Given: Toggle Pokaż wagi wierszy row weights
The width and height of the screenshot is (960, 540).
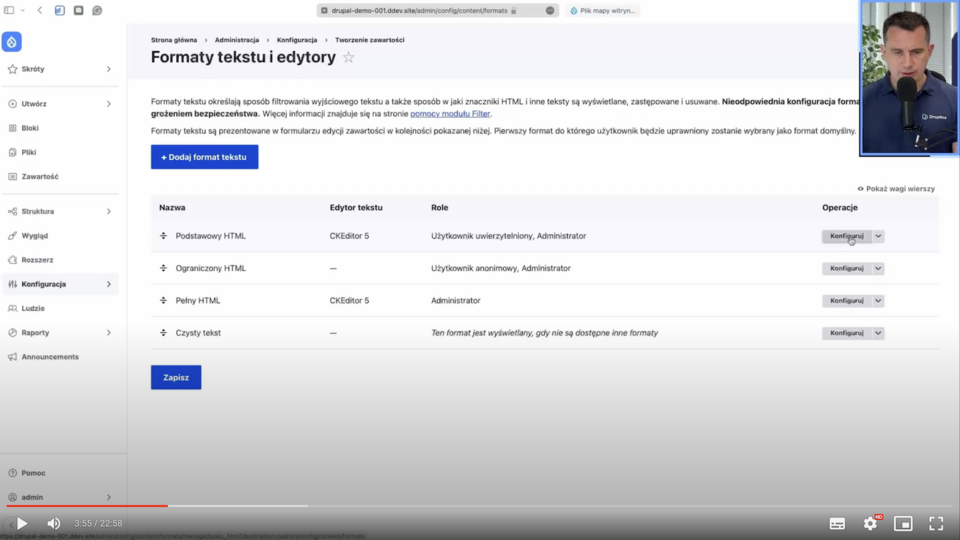Looking at the screenshot, I should tap(896, 189).
